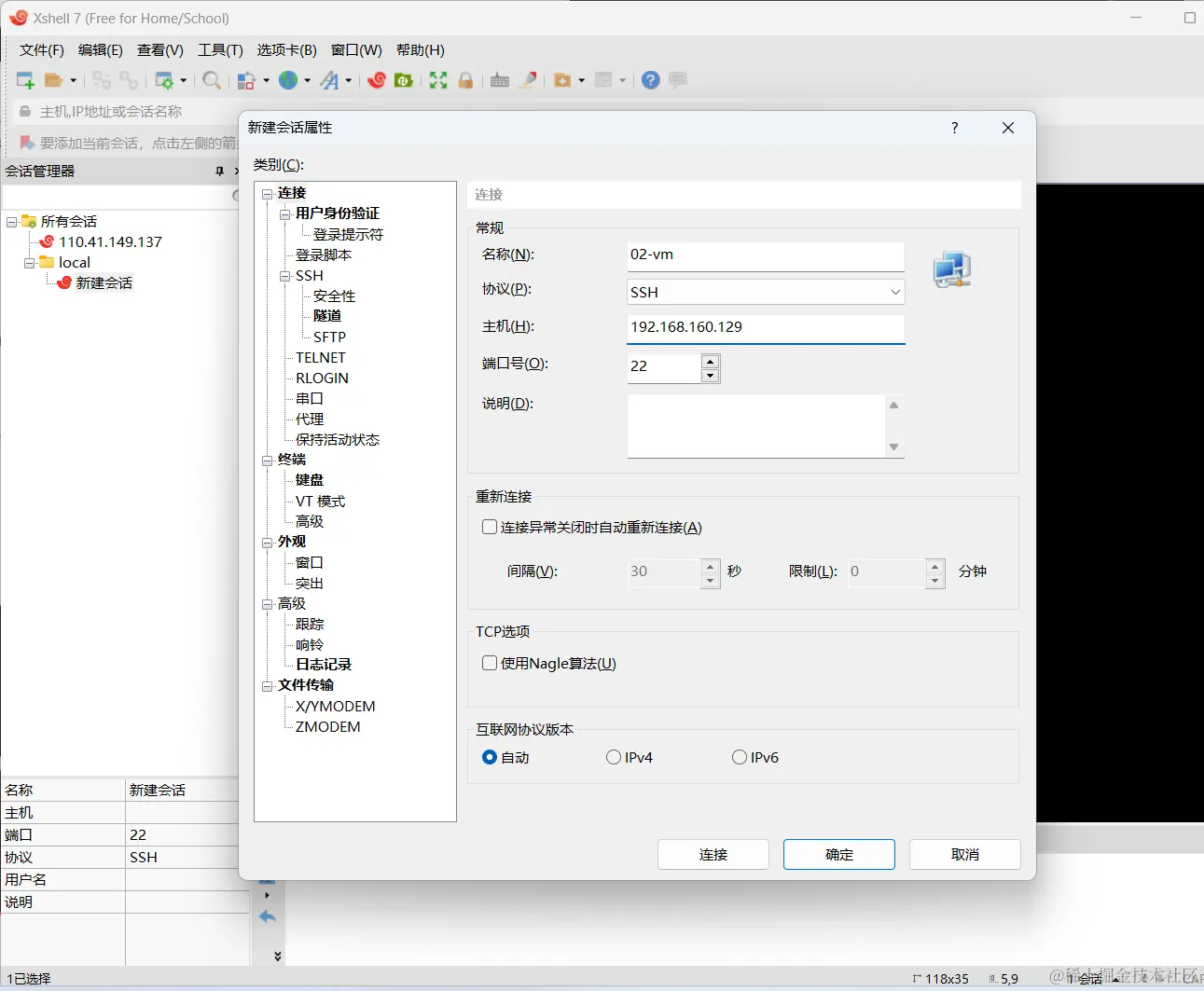The height and width of the screenshot is (991, 1204).
Task: Click the keyboard key-mapping toolbar icon
Action: coord(500,81)
